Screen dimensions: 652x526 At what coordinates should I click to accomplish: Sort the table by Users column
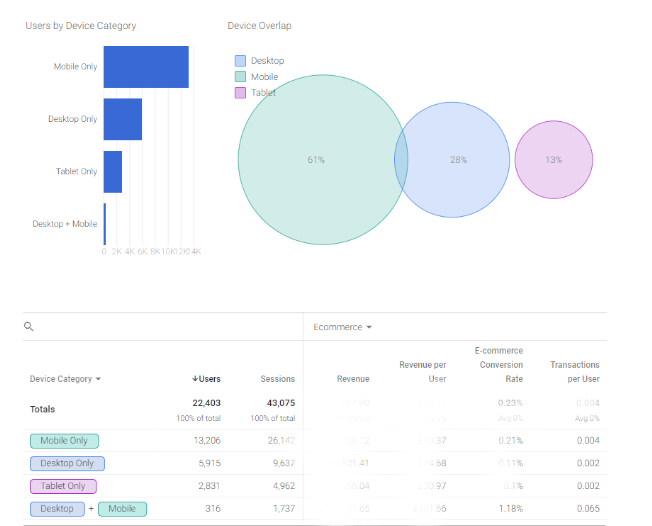pos(206,379)
